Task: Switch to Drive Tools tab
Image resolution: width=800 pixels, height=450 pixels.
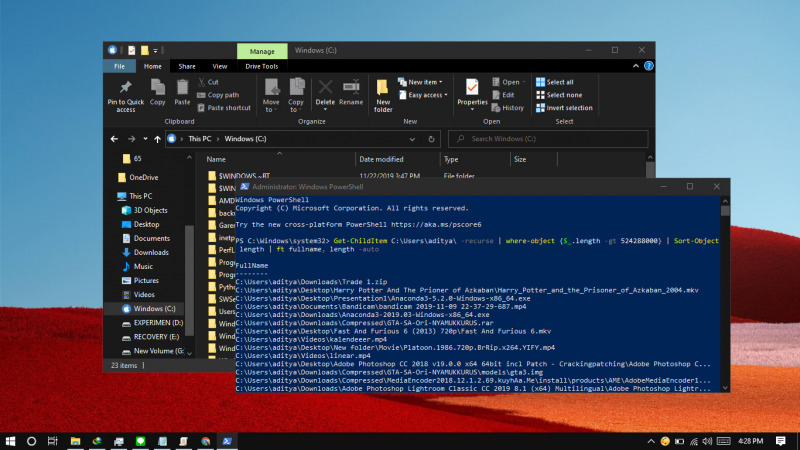Action: [262, 66]
